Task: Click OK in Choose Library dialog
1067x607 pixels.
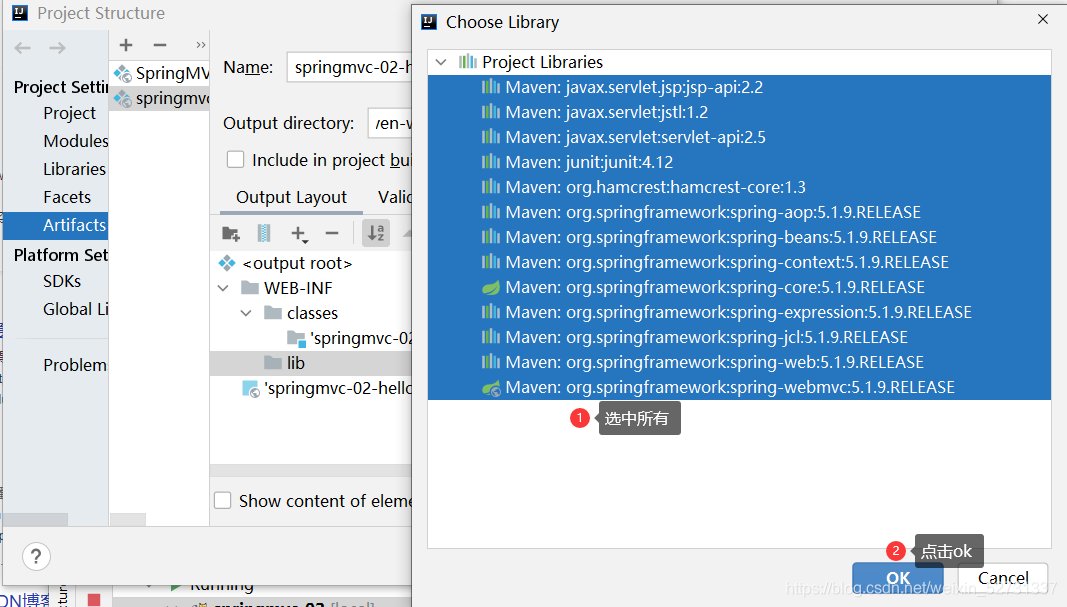Action: point(898,578)
